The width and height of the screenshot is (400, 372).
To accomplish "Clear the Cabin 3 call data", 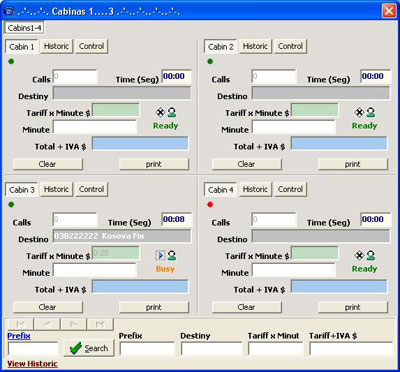I will click(48, 307).
